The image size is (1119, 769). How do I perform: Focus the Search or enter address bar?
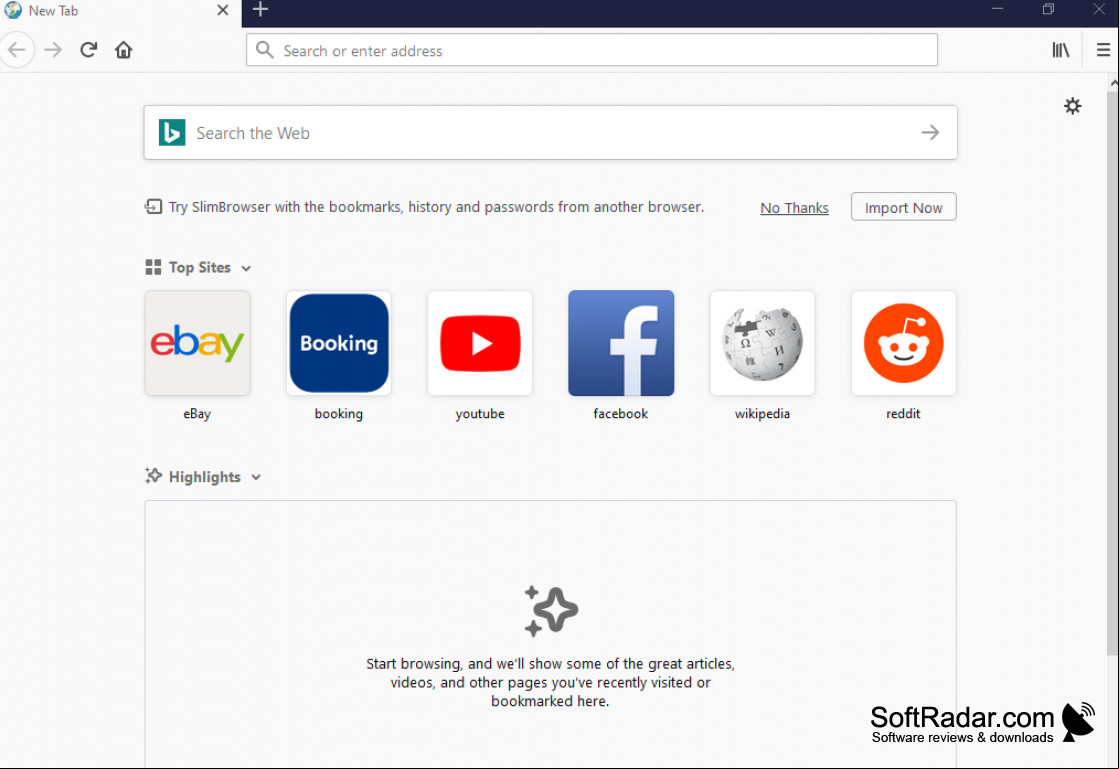point(592,50)
